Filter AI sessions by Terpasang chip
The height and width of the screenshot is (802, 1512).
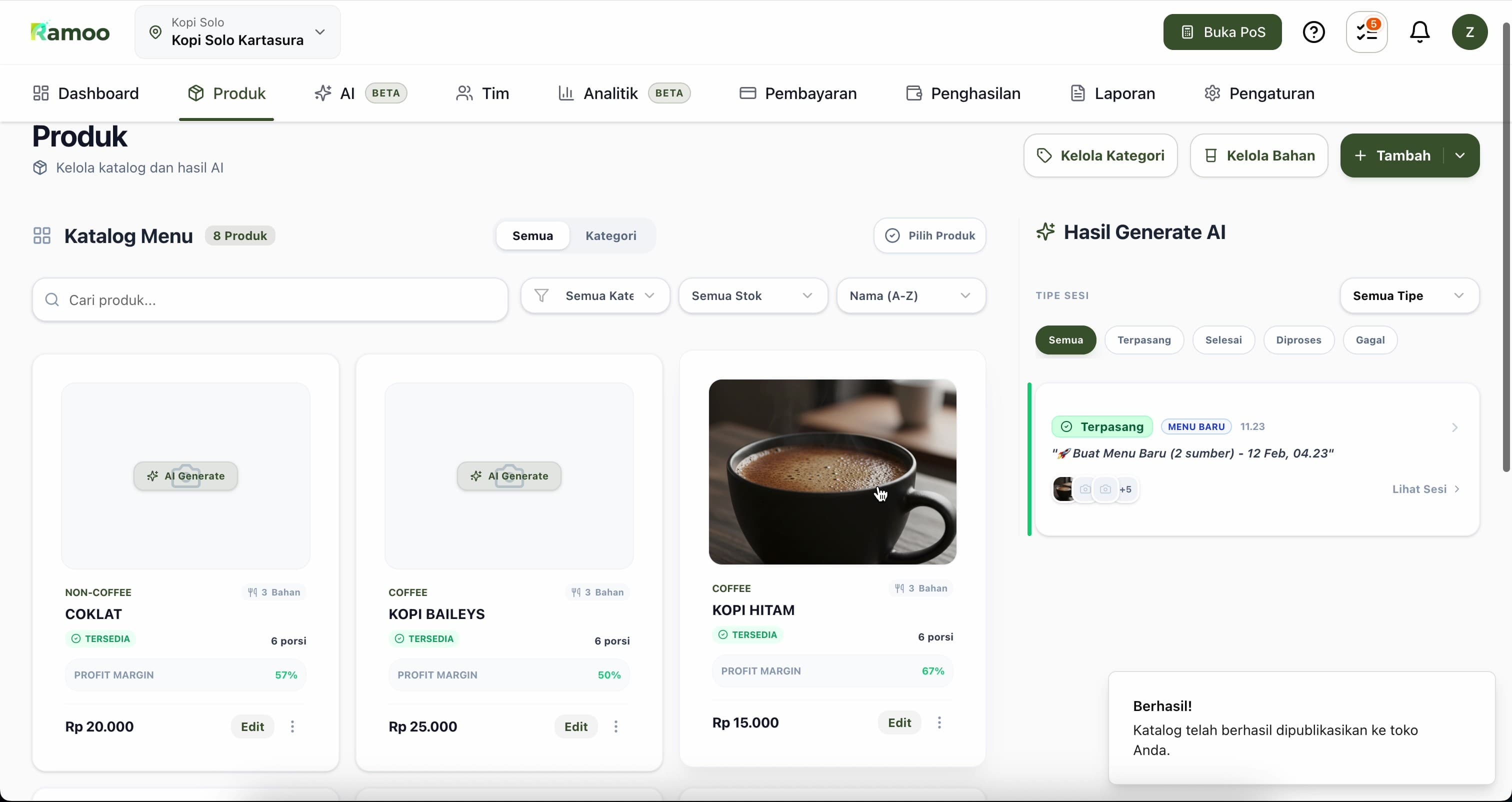(1143, 340)
